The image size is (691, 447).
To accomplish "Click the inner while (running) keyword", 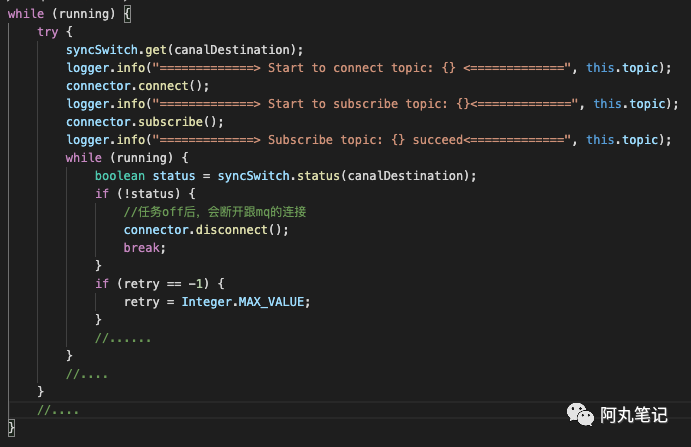I will [x=83, y=158].
